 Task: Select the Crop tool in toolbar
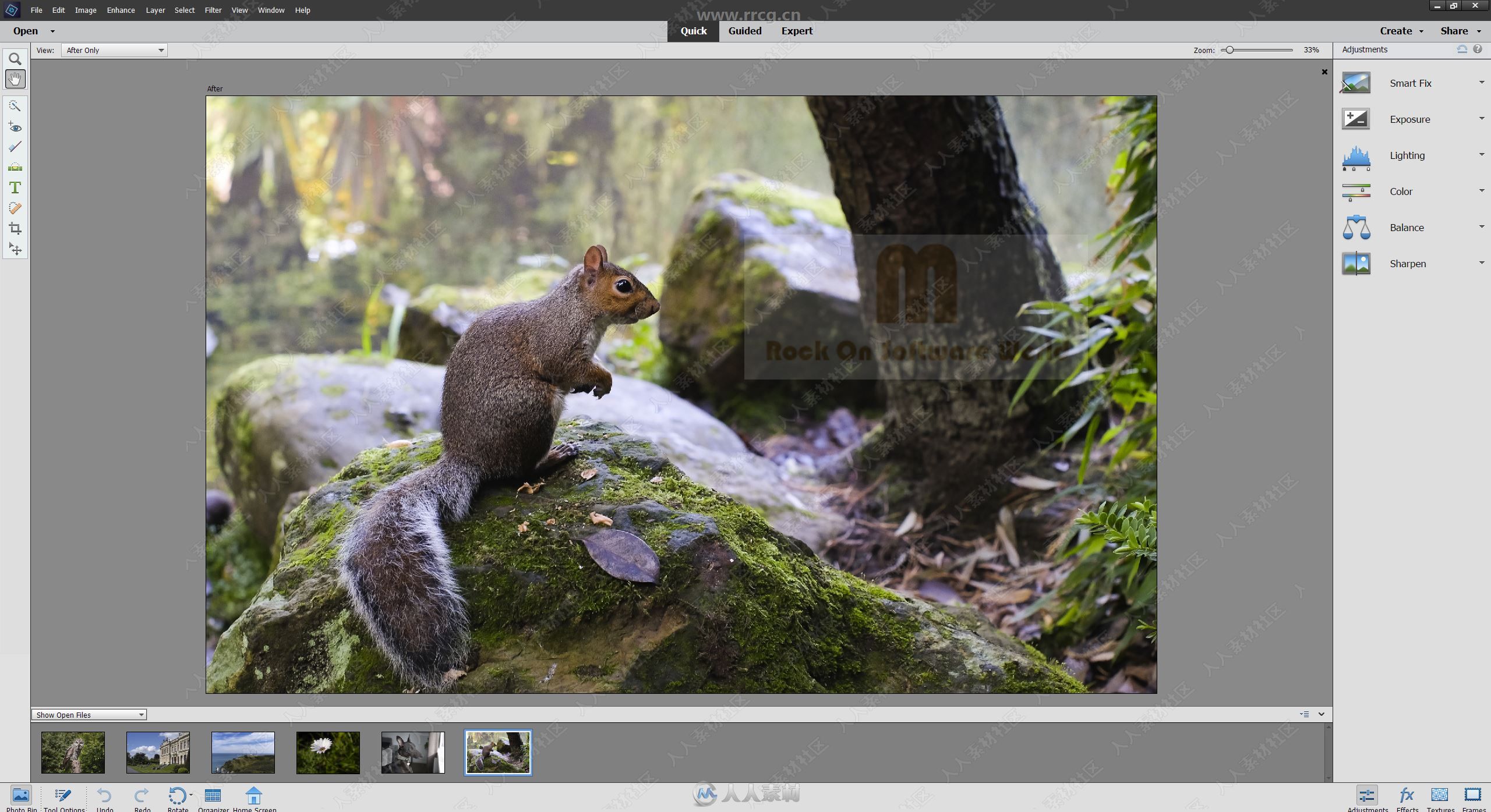[x=14, y=228]
